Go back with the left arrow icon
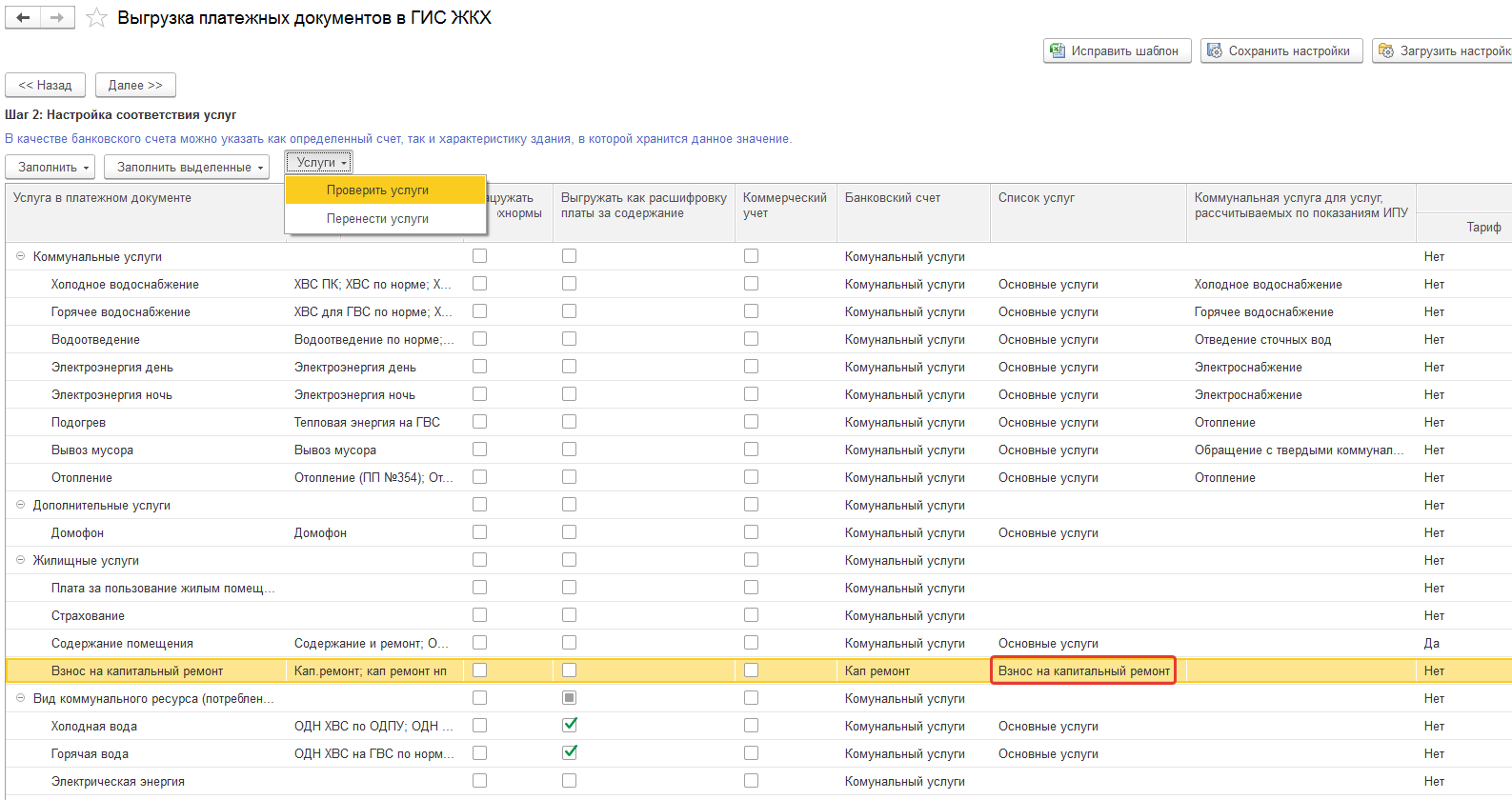1512x800 pixels. 23,17
